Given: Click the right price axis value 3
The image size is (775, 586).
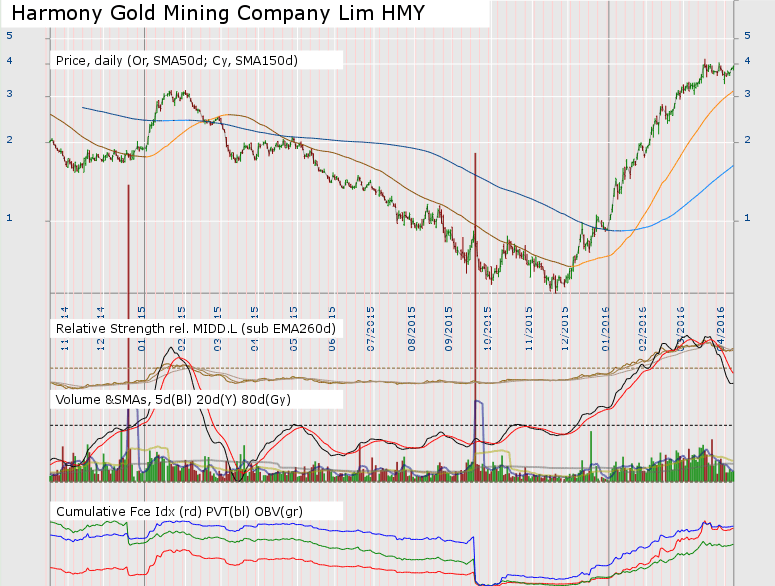Looking at the screenshot, I should pos(747,94).
